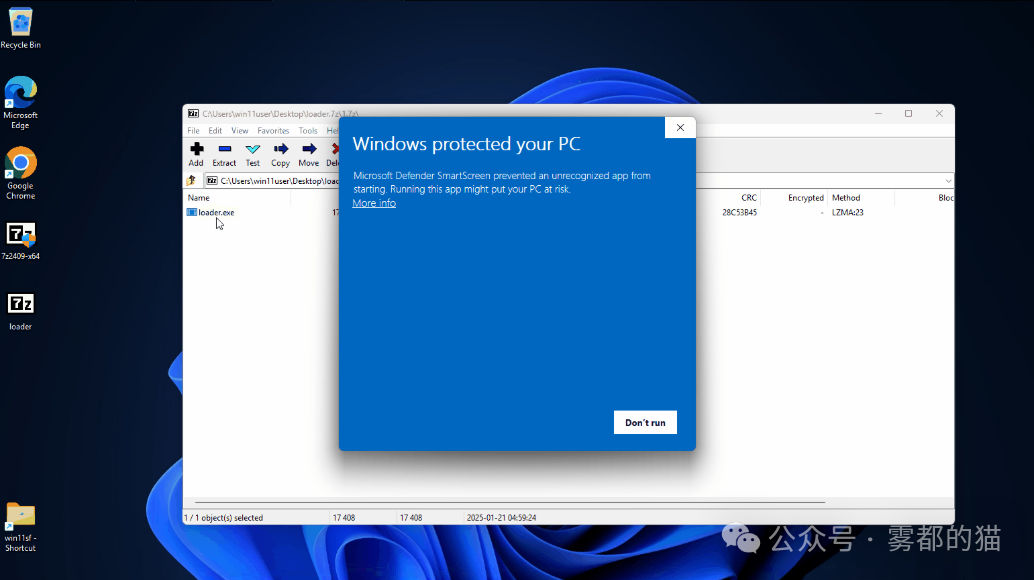1034x580 pixels.
Task: Open the Recycle Bin desktop icon
Action: [x=20, y=28]
